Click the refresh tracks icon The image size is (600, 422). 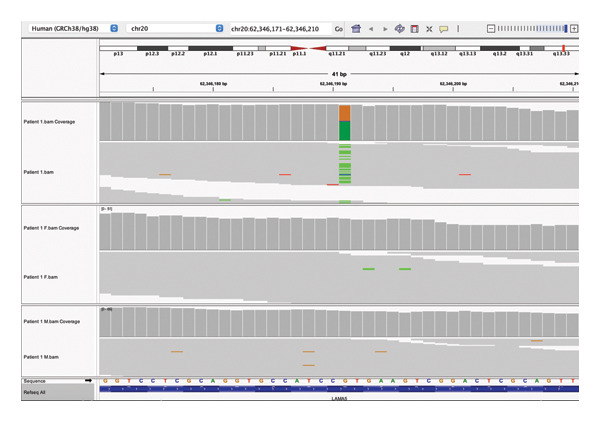[x=399, y=29]
